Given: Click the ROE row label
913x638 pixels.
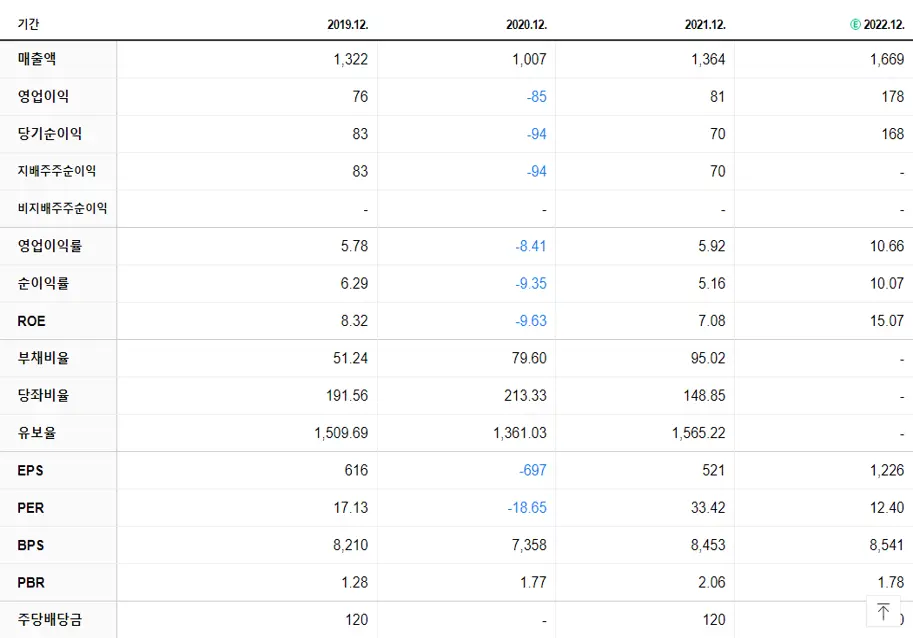Looking at the screenshot, I should (31, 321).
